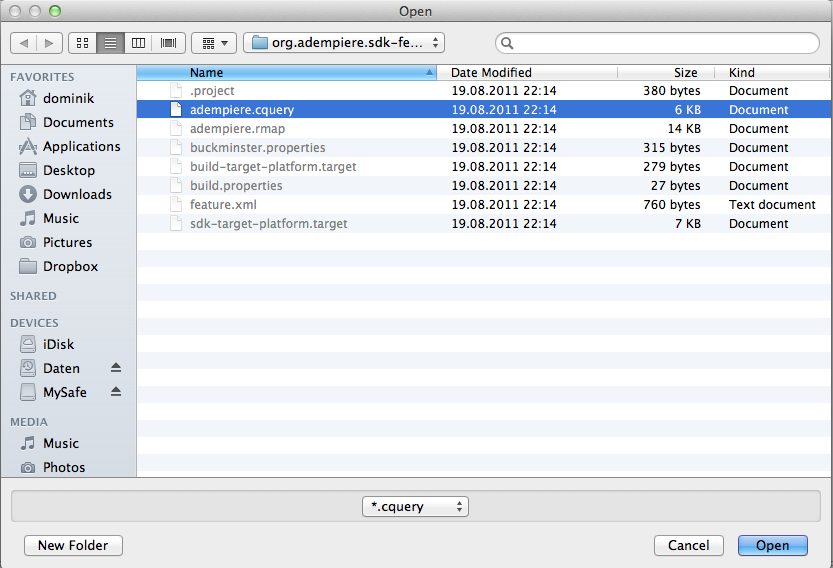Zoom the window with the green button
This screenshot has width=833, height=568.
click(55, 11)
